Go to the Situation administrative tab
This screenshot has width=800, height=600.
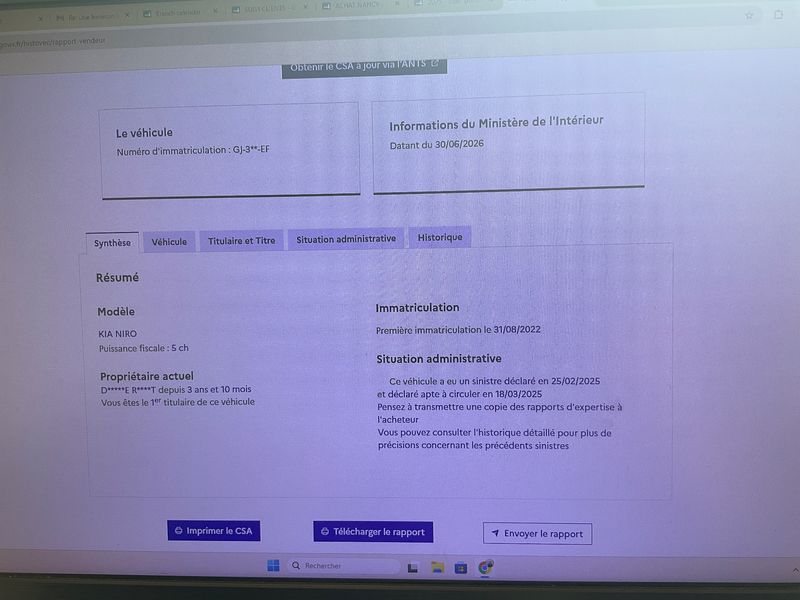tap(346, 239)
